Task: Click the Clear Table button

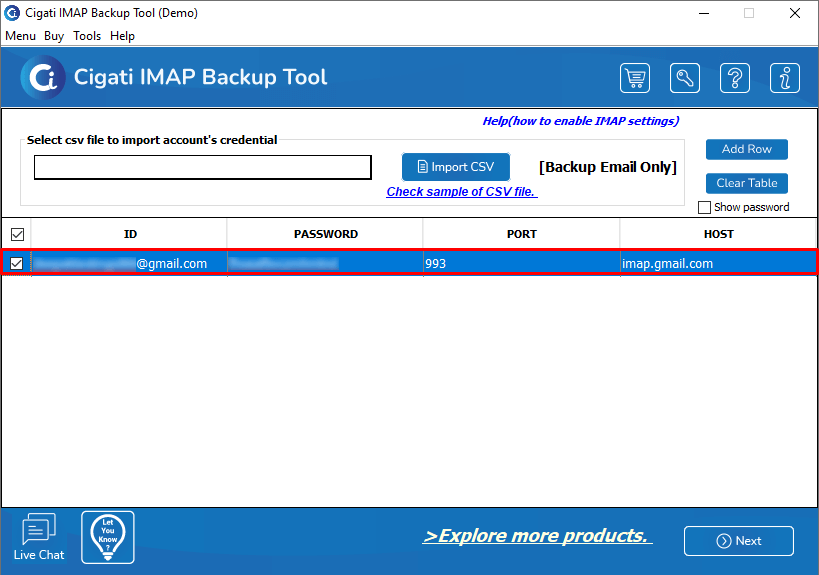Action: (x=746, y=183)
